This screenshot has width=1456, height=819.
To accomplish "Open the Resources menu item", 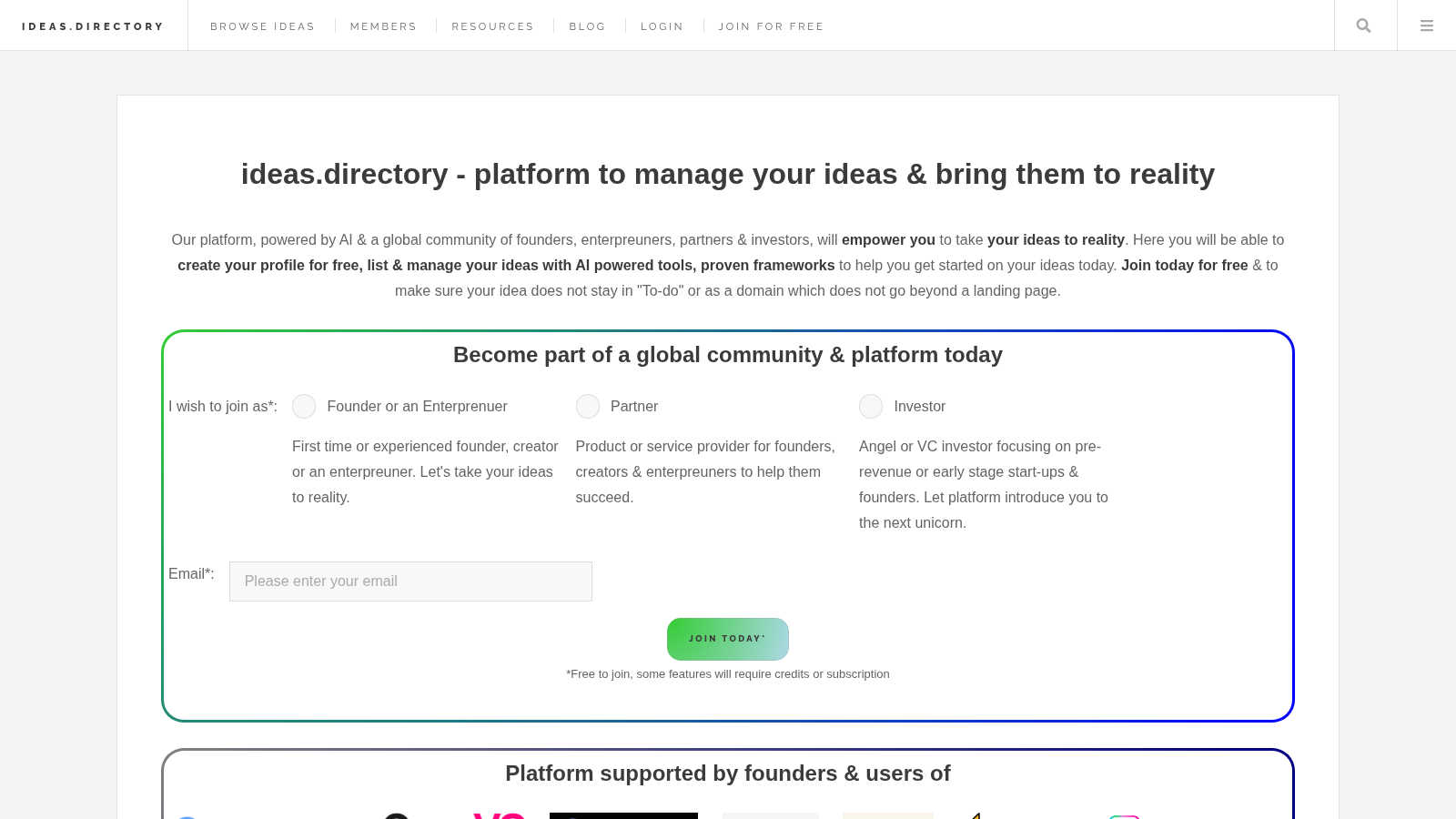I will (492, 26).
